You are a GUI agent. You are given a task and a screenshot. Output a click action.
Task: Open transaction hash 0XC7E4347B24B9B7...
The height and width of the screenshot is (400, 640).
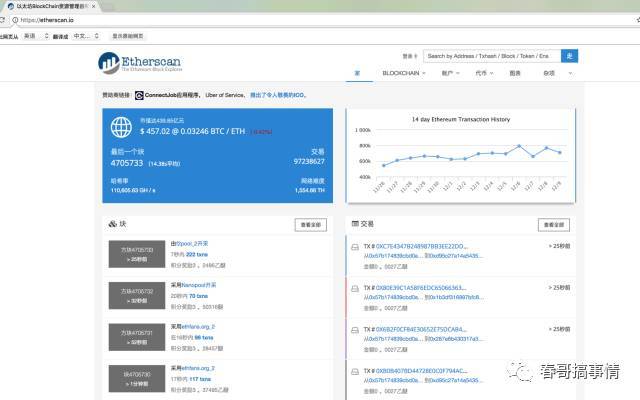(x=422, y=247)
